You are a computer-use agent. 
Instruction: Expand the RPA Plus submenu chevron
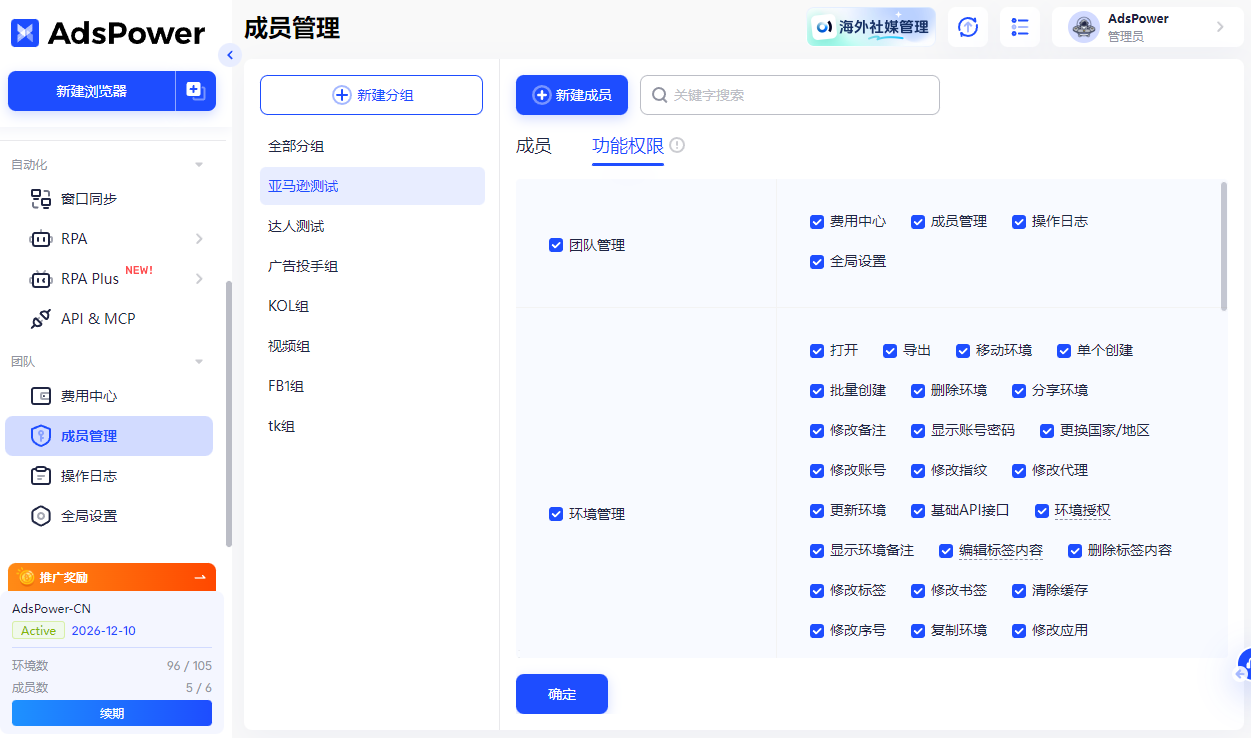click(x=197, y=278)
